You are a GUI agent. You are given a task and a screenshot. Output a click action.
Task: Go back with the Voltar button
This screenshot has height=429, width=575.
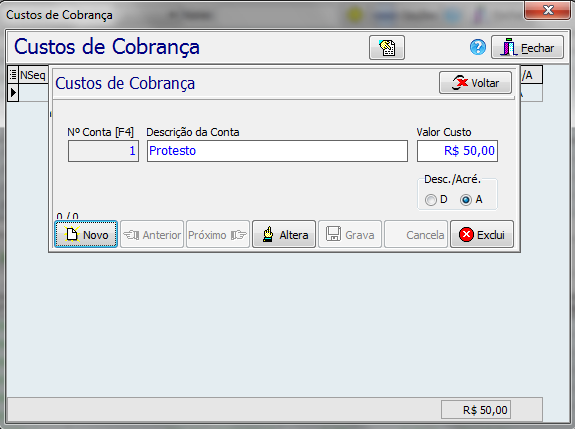point(475,83)
